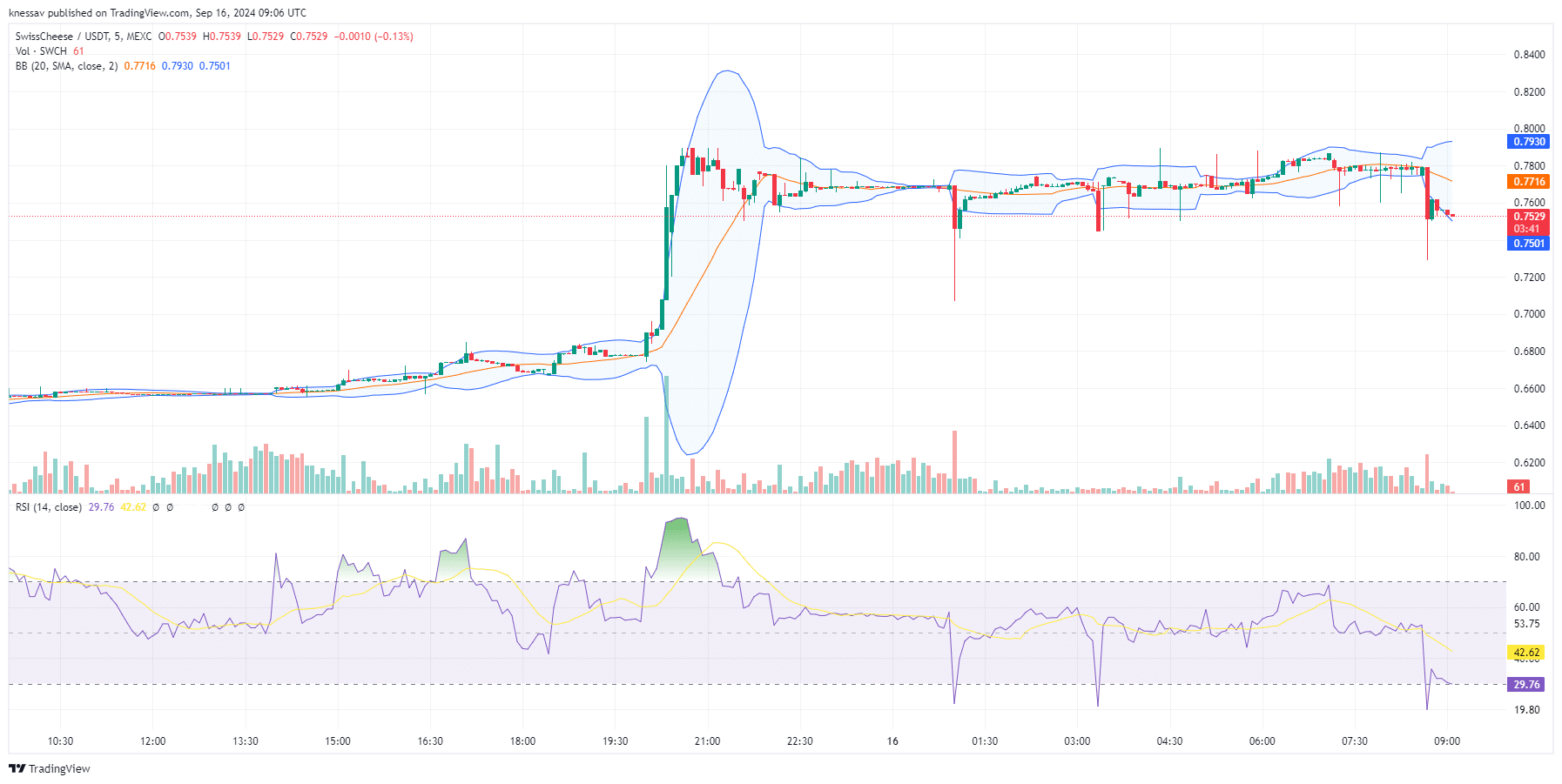Click the 100.00 RSI scale label
This screenshot has height=784, width=1562.
[x=1530, y=506]
